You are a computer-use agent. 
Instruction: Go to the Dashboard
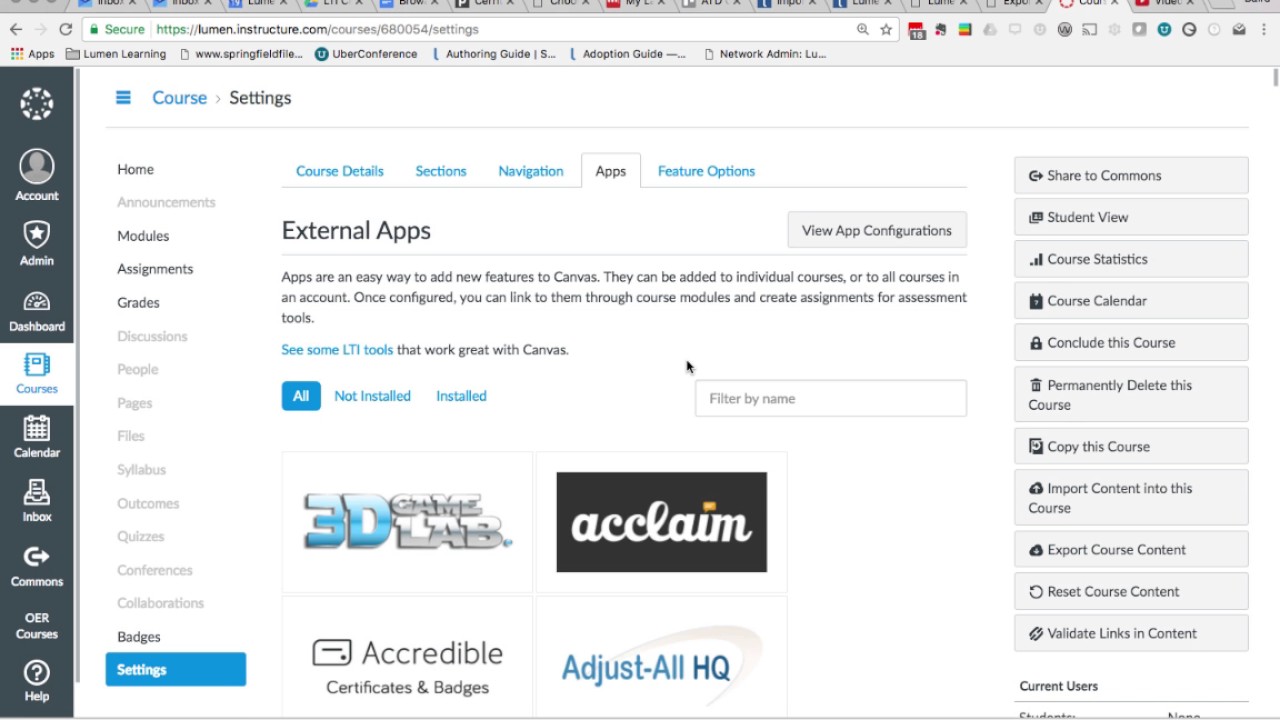37,311
